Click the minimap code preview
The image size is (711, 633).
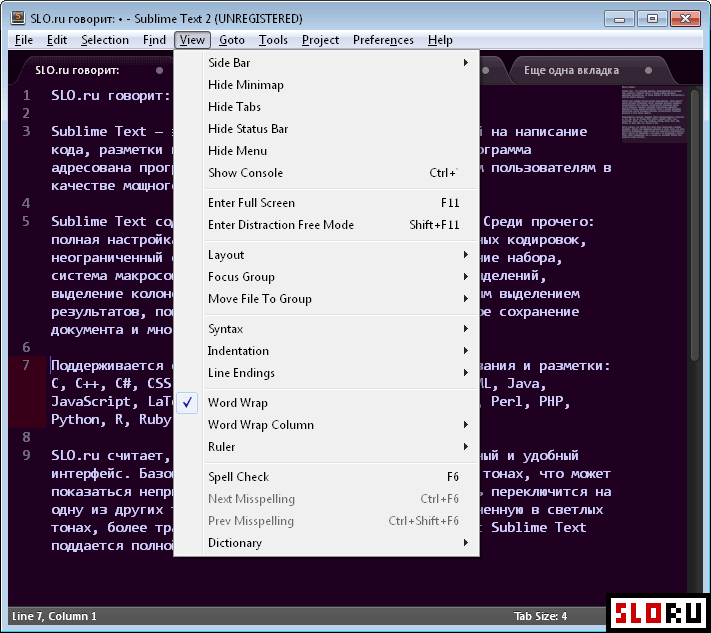point(653,113)
